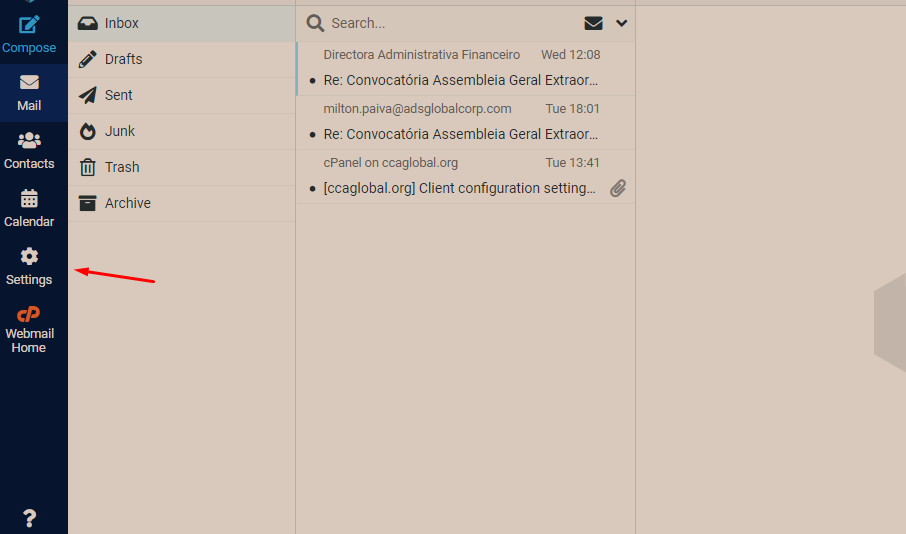Select the Archive folder

[x=182, y=203]
